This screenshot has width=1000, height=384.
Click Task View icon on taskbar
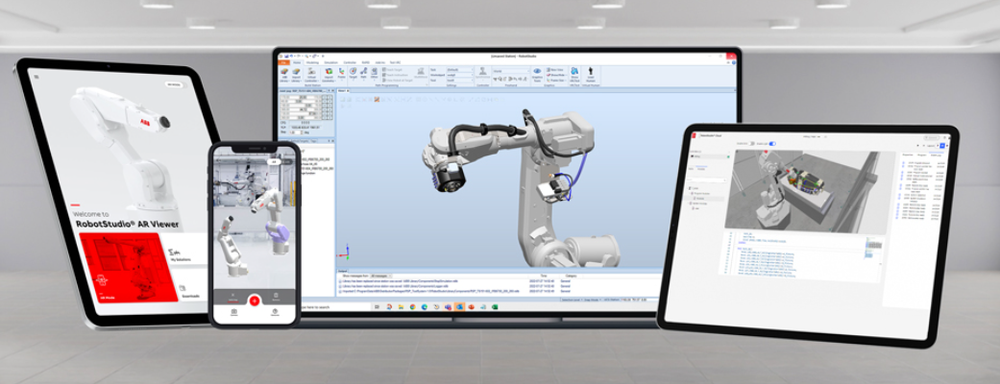coord(377,307)
